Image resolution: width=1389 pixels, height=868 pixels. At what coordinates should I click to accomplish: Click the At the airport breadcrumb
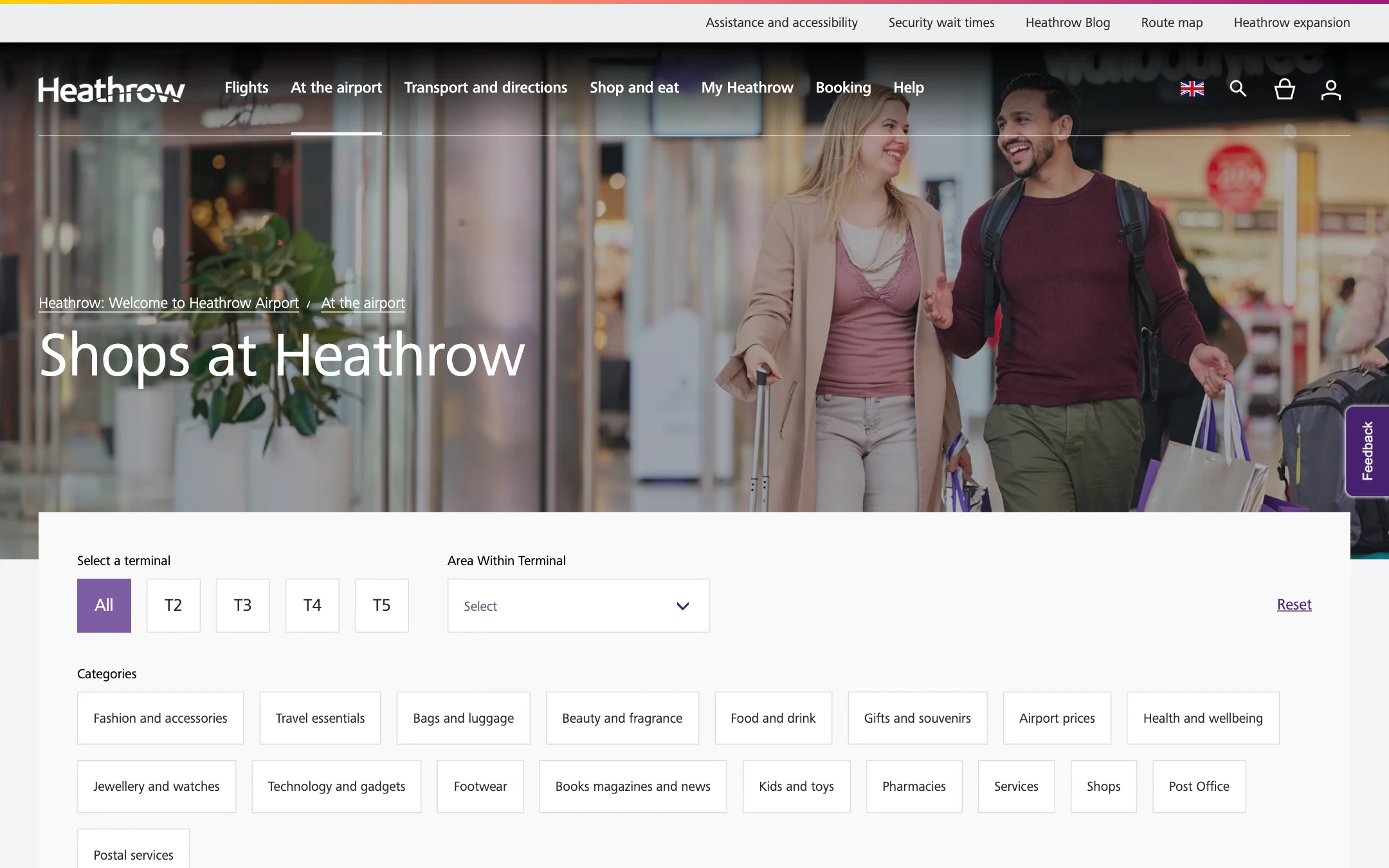(363, 303)
